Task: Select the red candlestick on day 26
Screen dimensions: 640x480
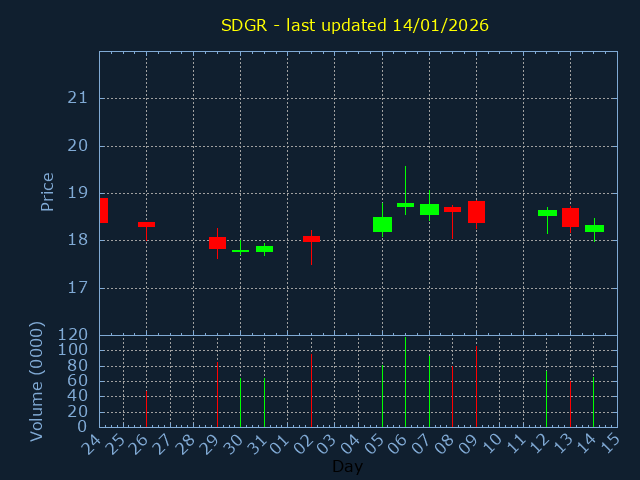Action: point(146,225)
